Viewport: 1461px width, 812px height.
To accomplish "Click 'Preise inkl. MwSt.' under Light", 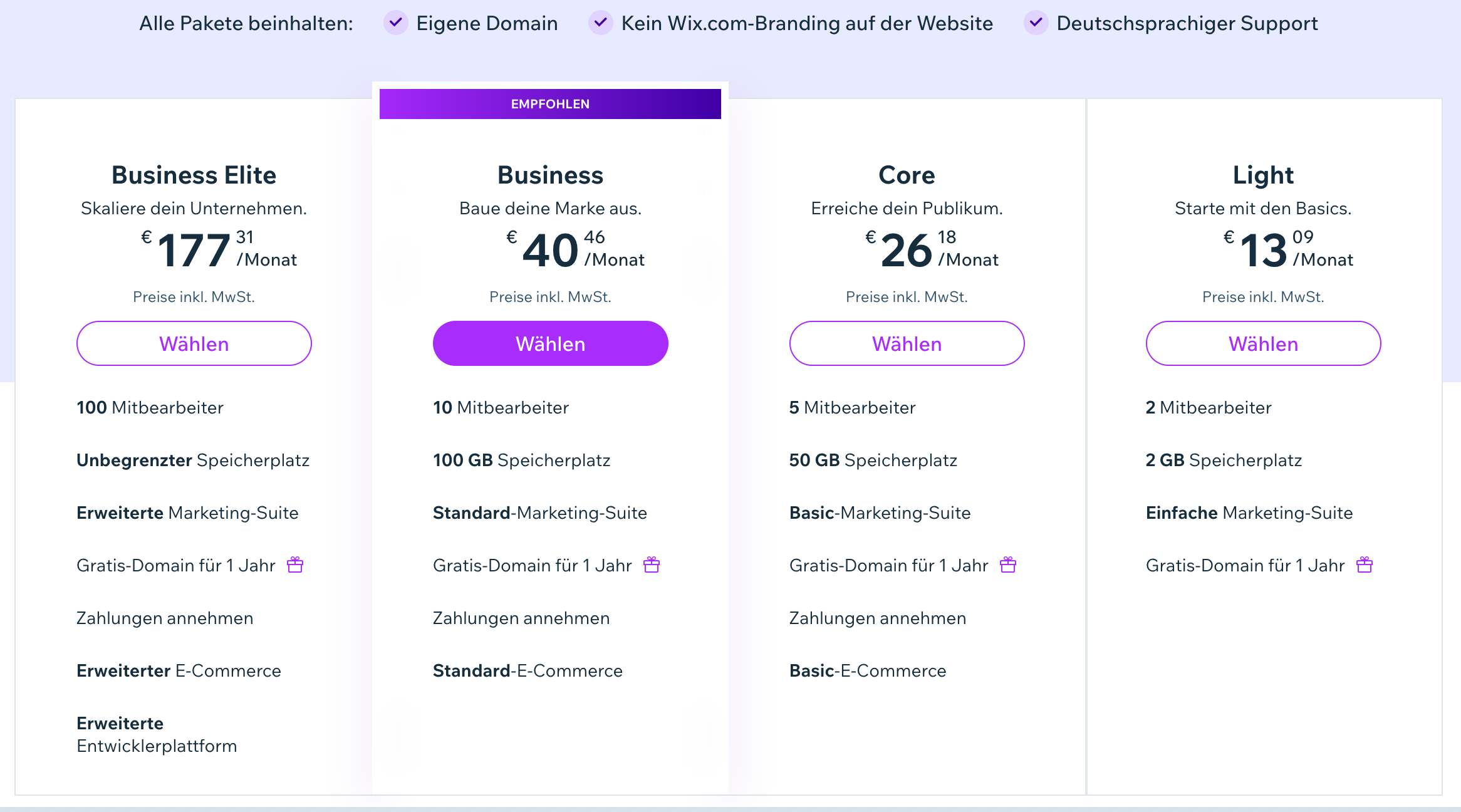I will [x=1264, y=297].
